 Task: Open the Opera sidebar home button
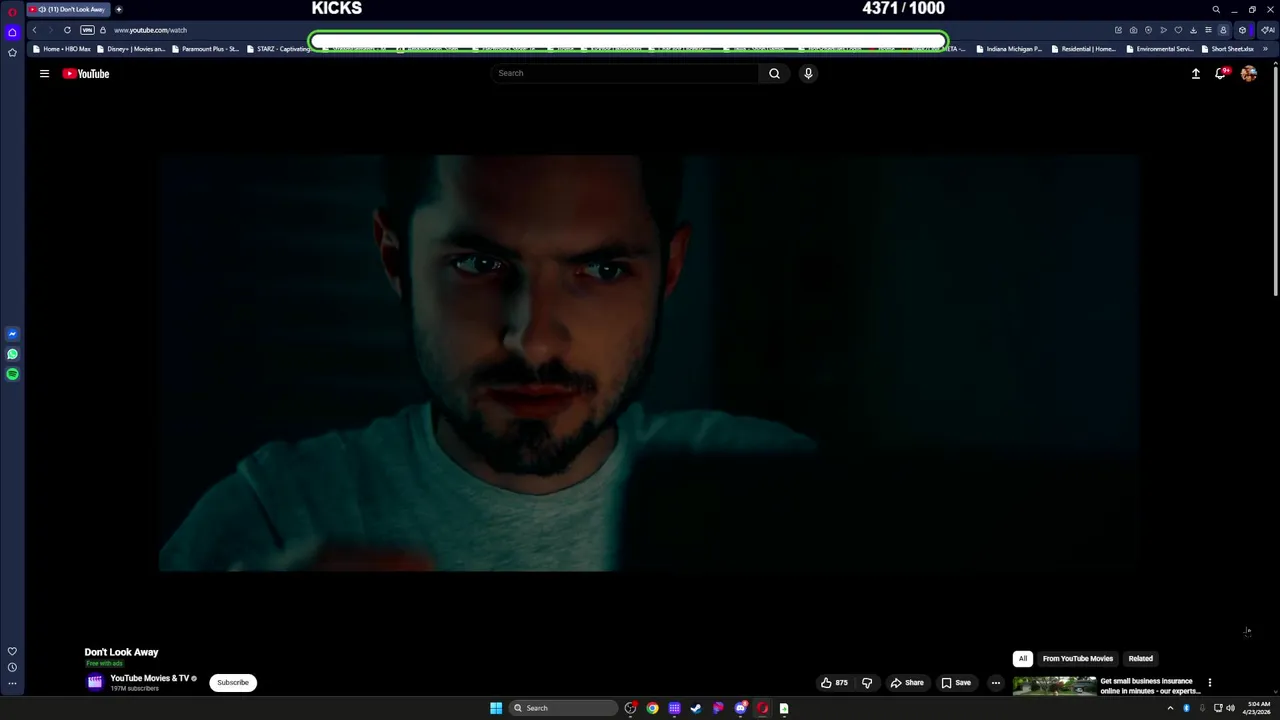click(x=12, y=32)
